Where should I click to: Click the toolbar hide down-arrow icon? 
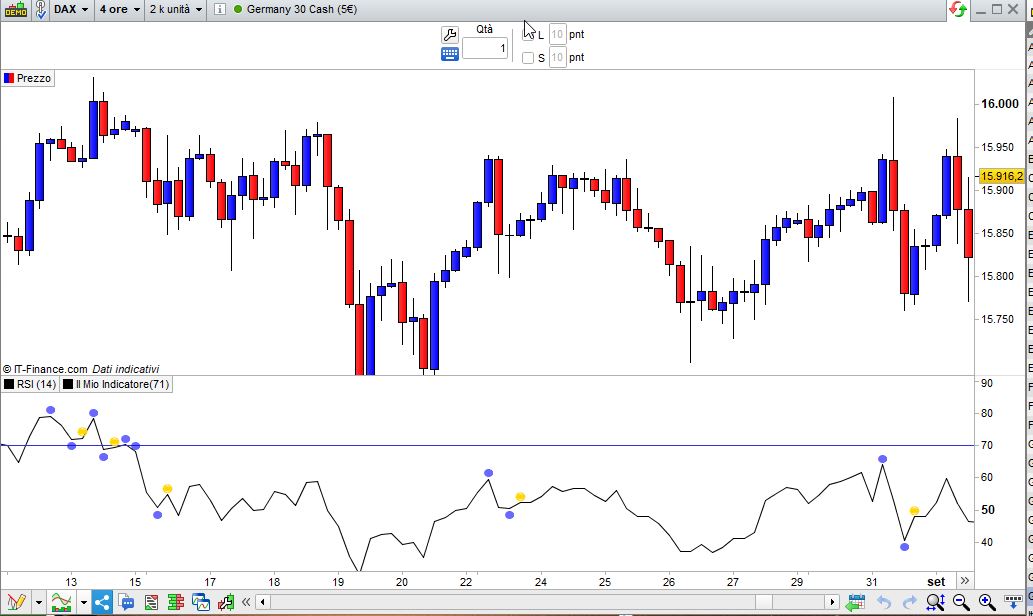[1013, 601]
